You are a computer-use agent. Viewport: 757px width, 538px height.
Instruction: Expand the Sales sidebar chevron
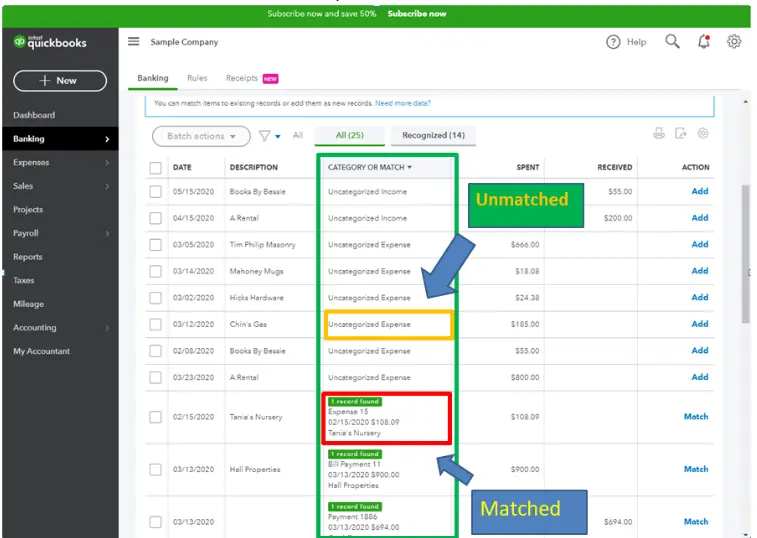tap(107, 186)
